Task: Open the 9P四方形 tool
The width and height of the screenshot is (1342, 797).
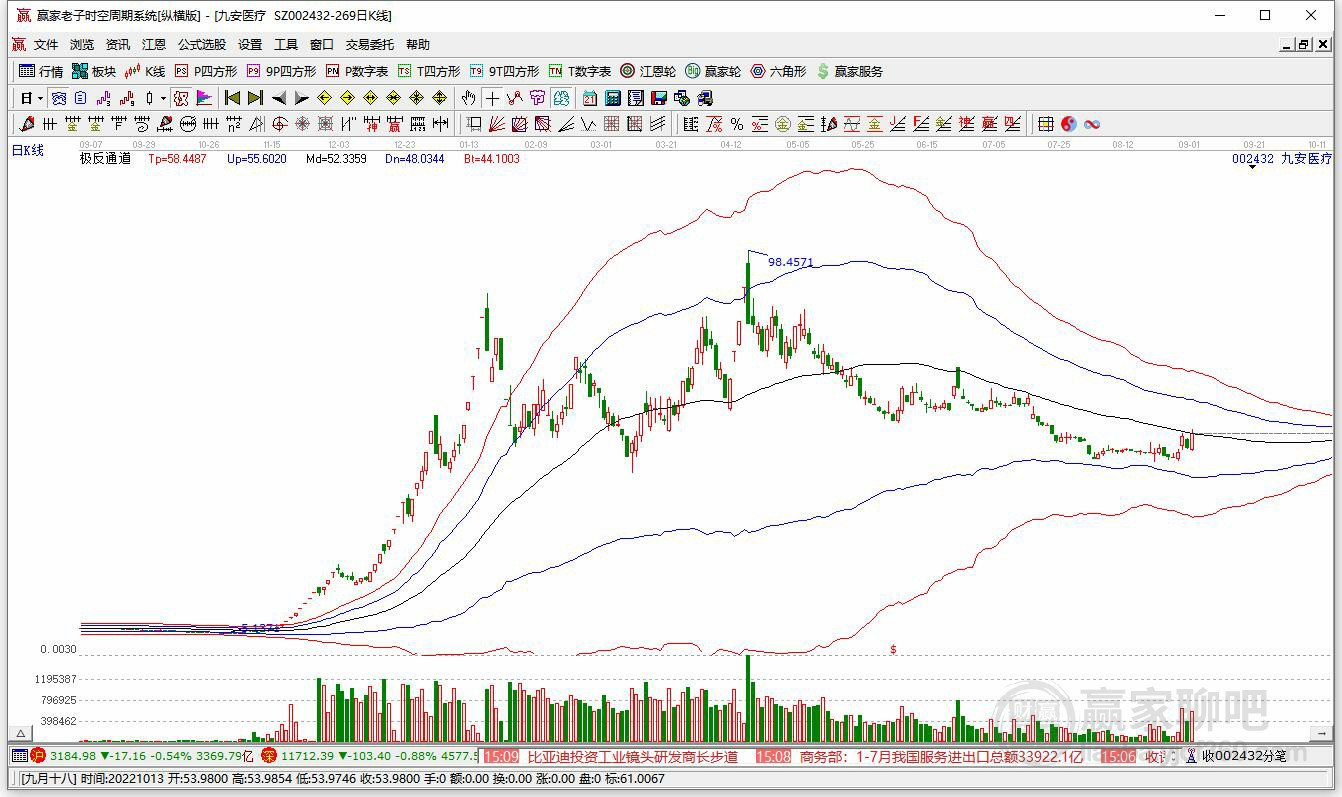Action: pos(281,71)
